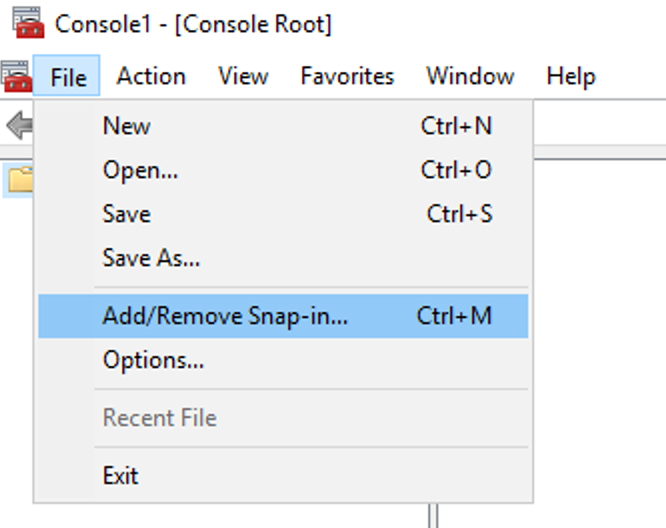Click Add/Remove Snap-in... menu item
This screenshot has width=666, height=528.
[x=225, y=316]
